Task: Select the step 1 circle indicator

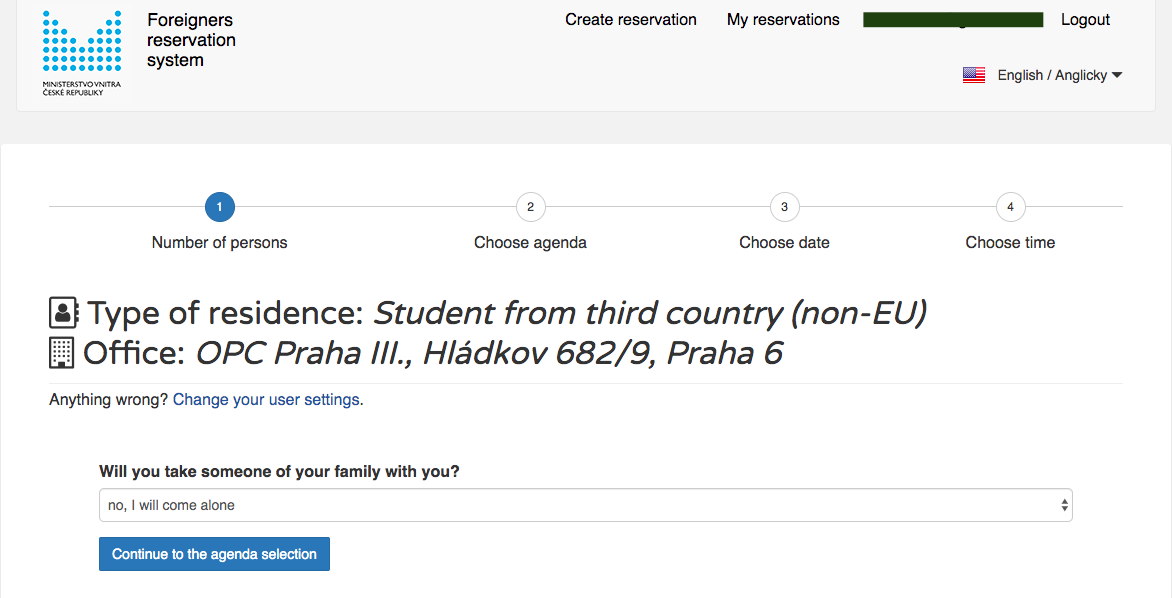Action: [x=219, y=207]
